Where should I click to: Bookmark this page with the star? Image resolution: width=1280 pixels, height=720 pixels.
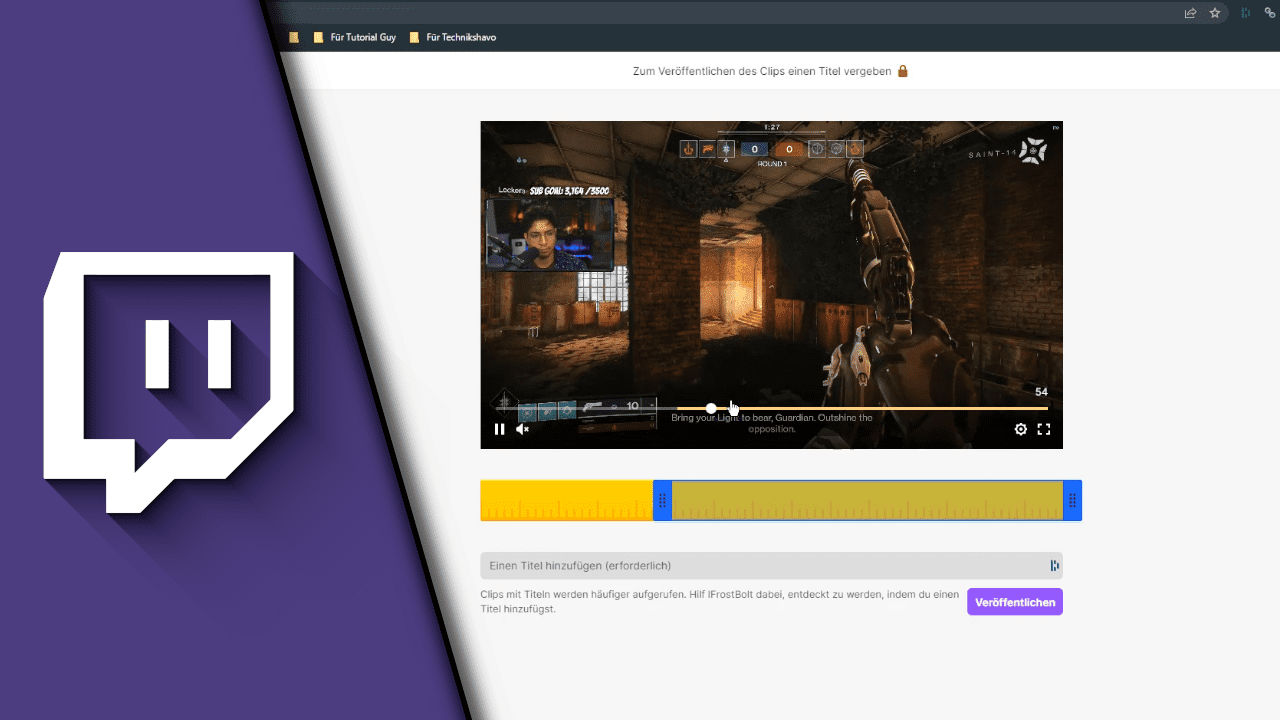pyautogui.click(x=1215, y=13)
